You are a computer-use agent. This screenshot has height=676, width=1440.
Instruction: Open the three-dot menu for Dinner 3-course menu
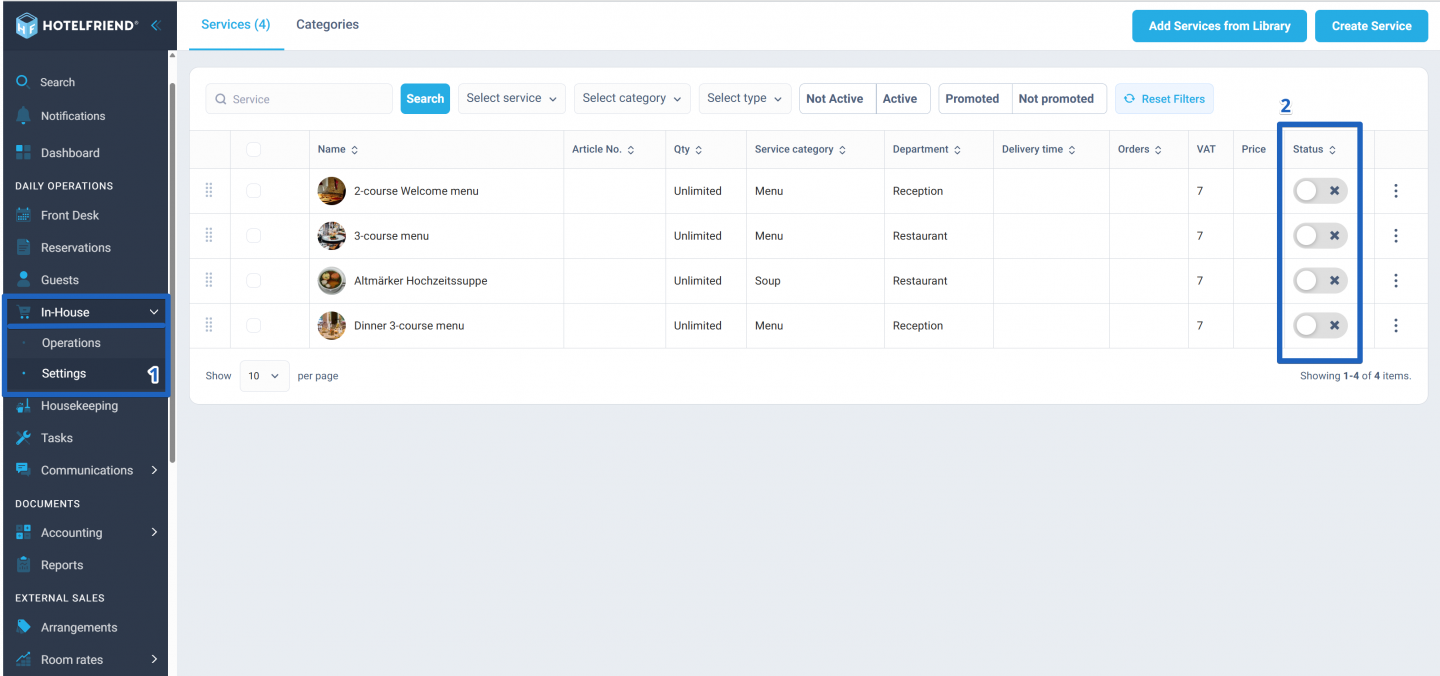point(1396,325)
